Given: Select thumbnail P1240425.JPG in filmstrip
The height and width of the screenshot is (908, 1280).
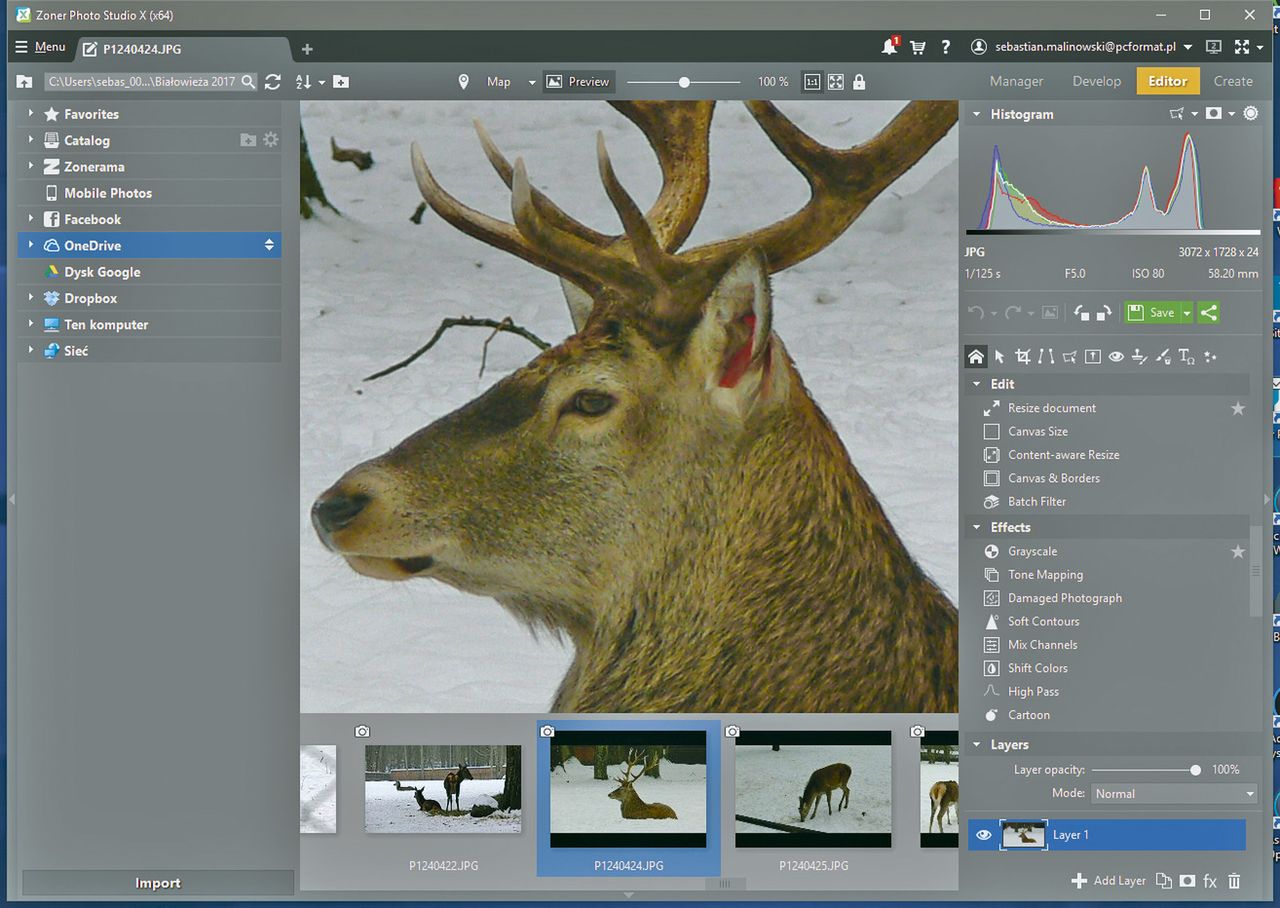Looking at the screenshot, I should click(813, 798).
